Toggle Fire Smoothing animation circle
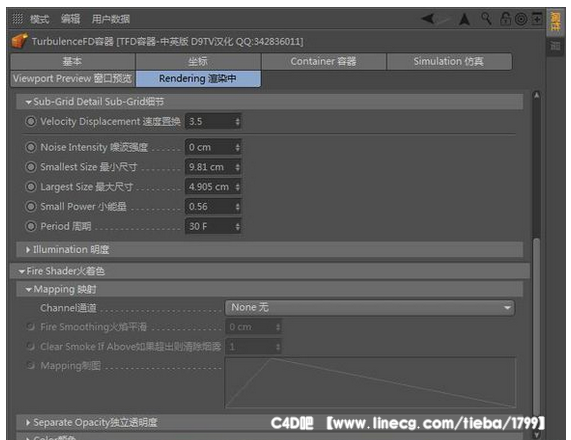 [31, 326]
